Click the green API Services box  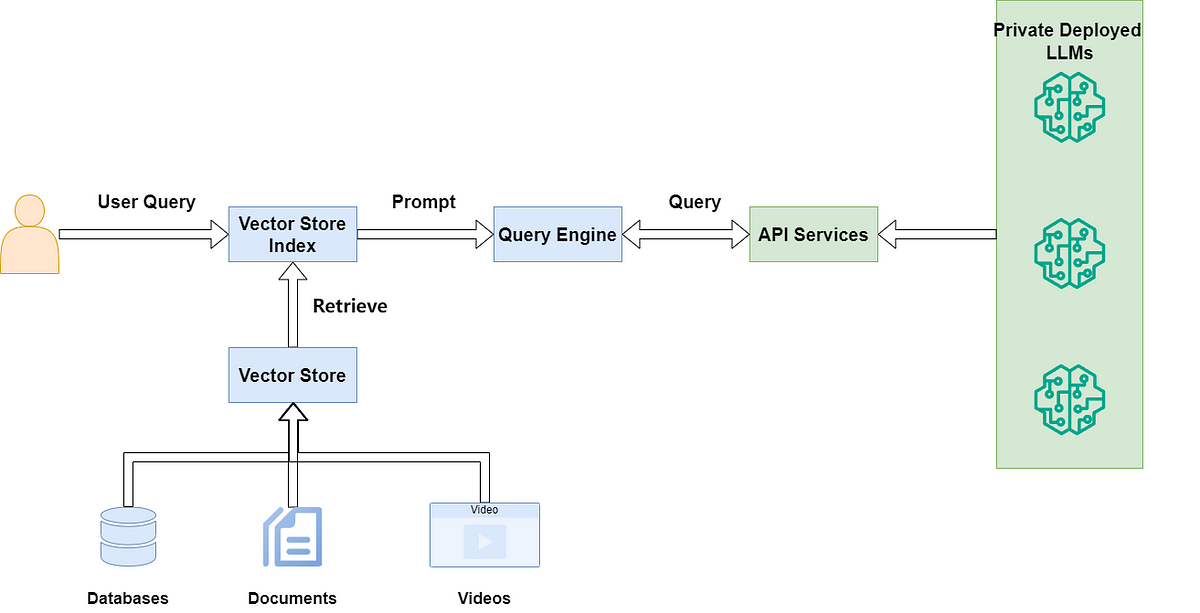tap(813, 235)
